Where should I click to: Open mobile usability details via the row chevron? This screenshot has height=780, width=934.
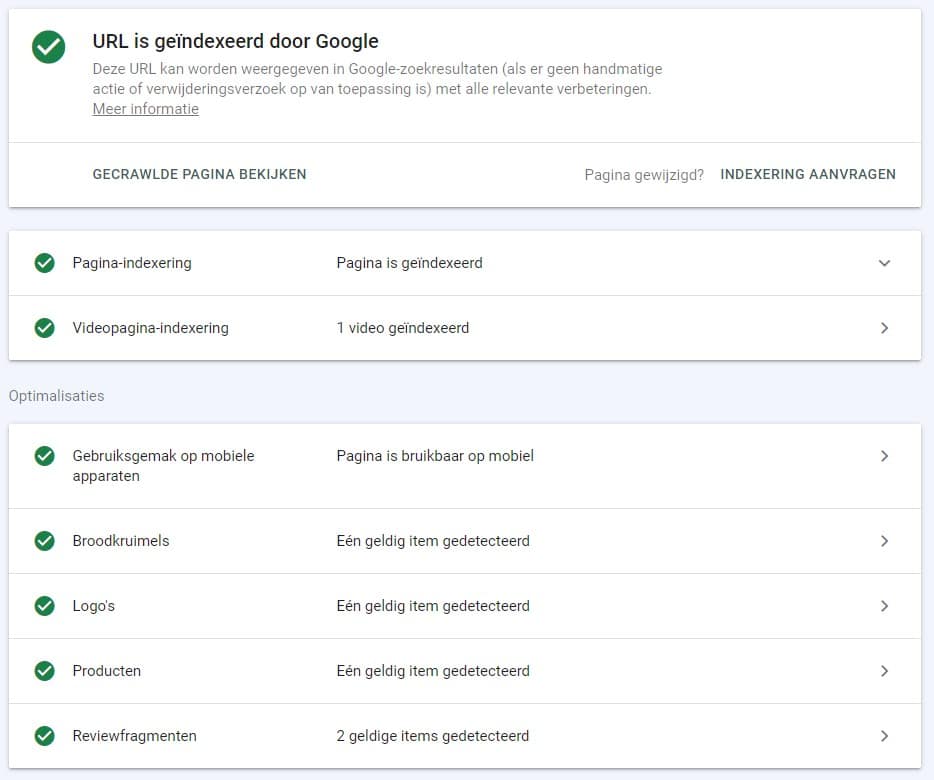tap(885, 456)
